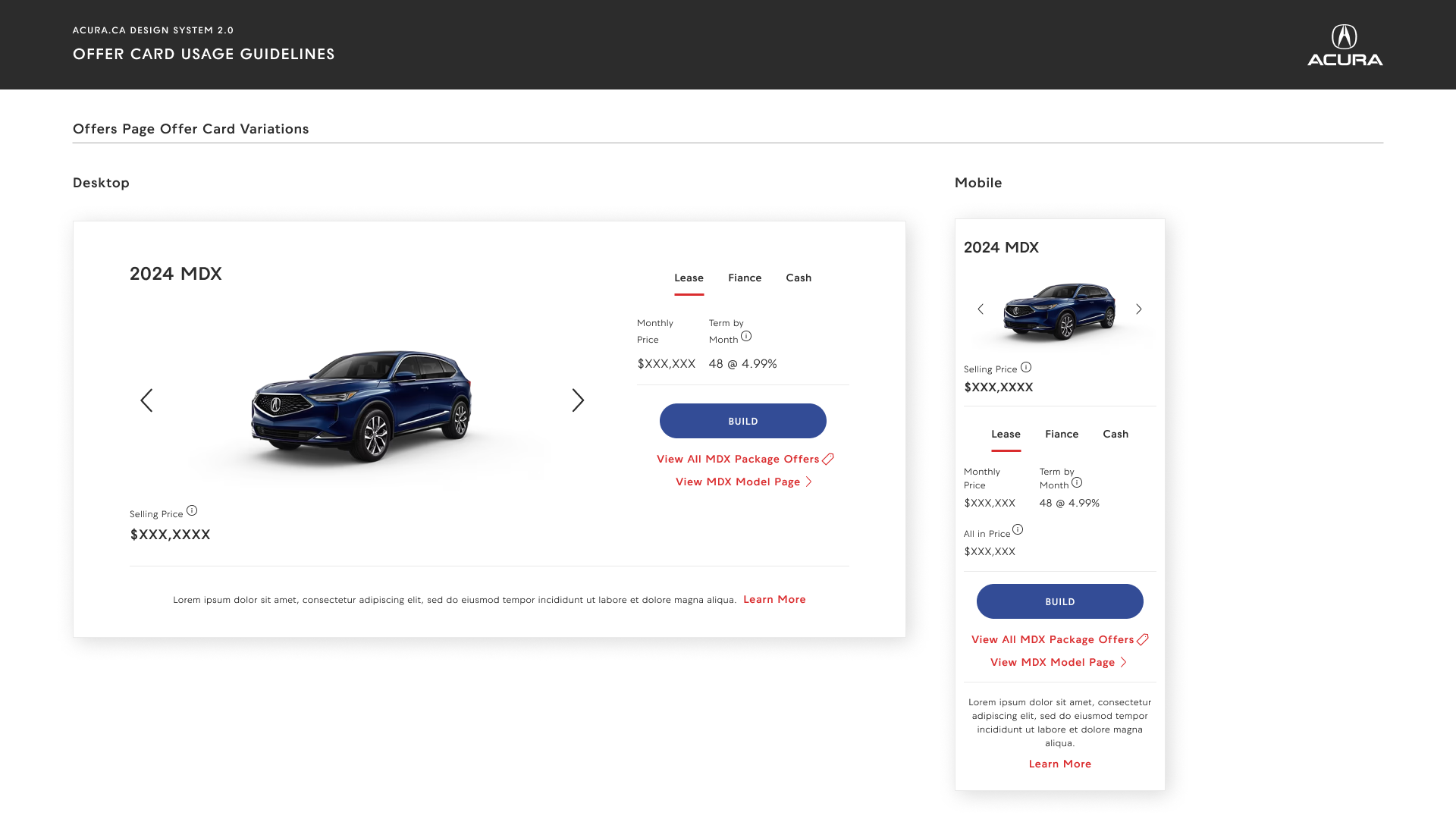The height and width of the screenshot is (819, 1456).
Task: Click mobile '48 @ 4.99%' term value
Action: [x=1069, y=503]
